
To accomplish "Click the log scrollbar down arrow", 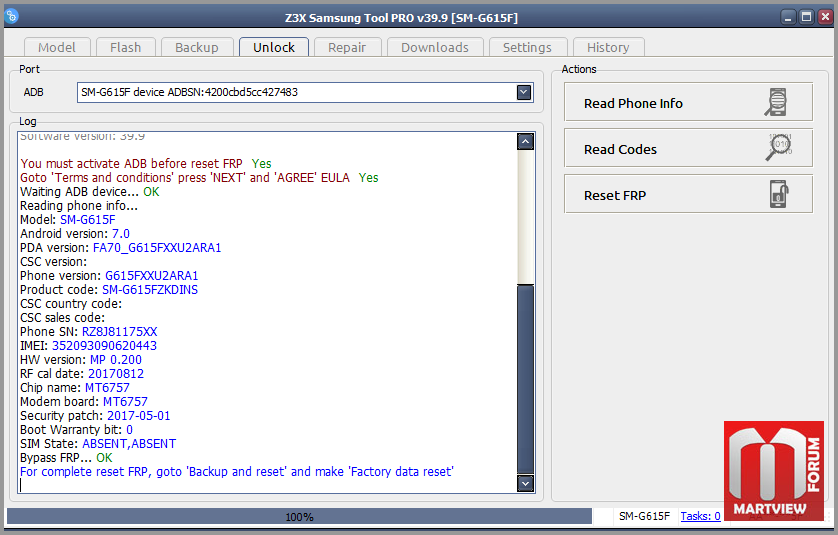I will 525,483.
